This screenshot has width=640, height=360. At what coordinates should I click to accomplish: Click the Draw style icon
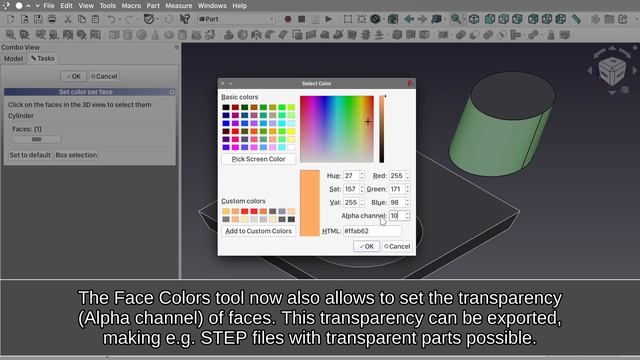tap(375, 19)
